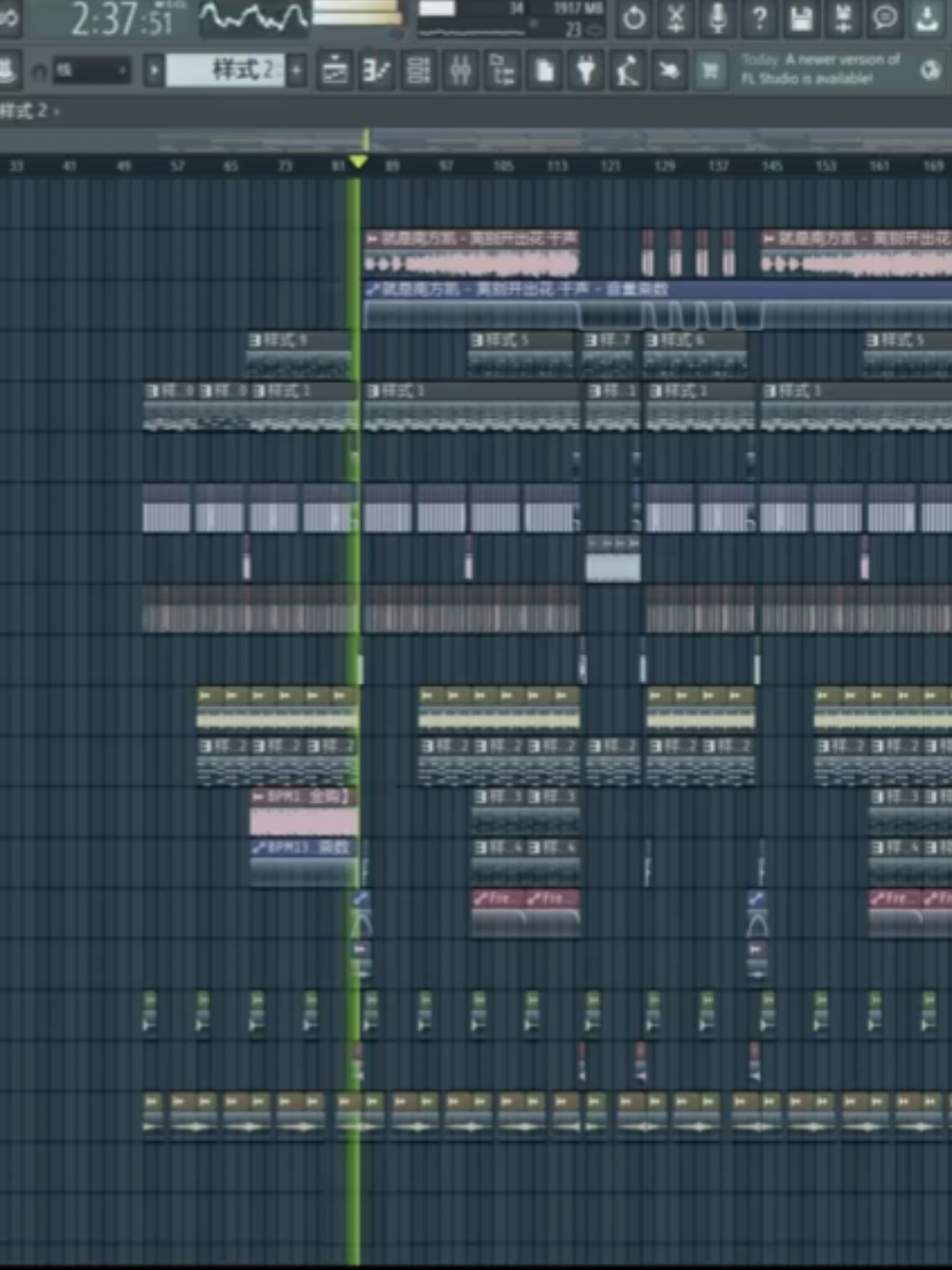Click the render/export icon next to save
952x1270 pixels.
click(844, 18)
